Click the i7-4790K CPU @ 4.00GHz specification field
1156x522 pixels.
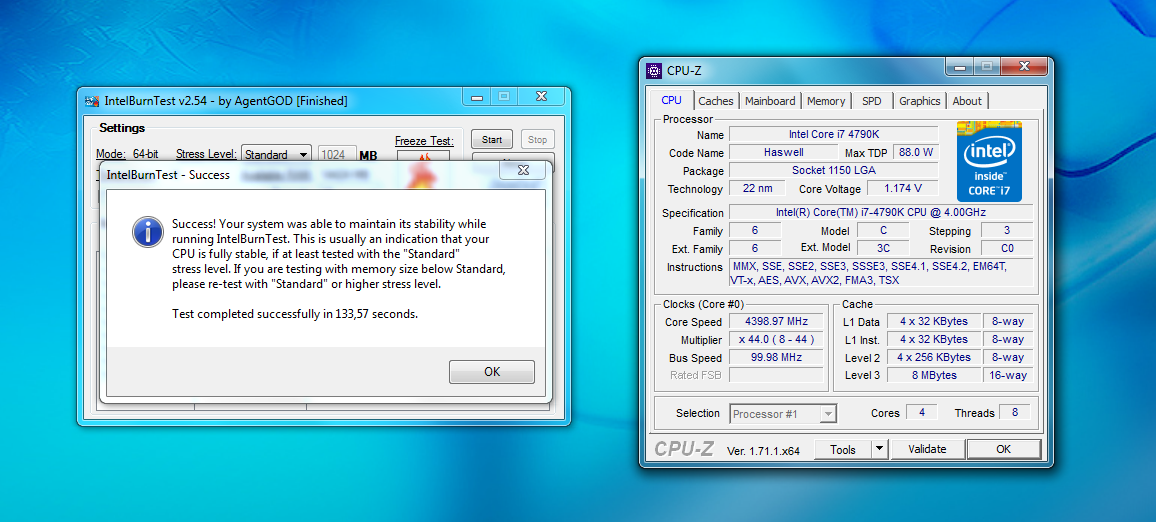pos(881,212)
